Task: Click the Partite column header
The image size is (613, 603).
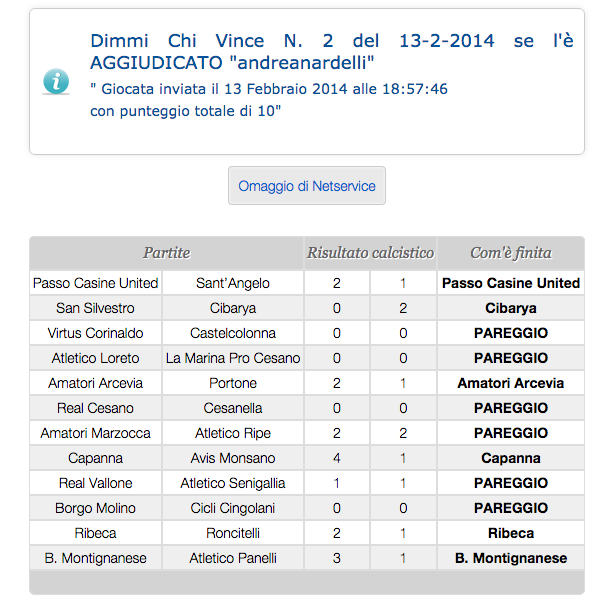Action: pyautogui.click(x=166, y=253)
